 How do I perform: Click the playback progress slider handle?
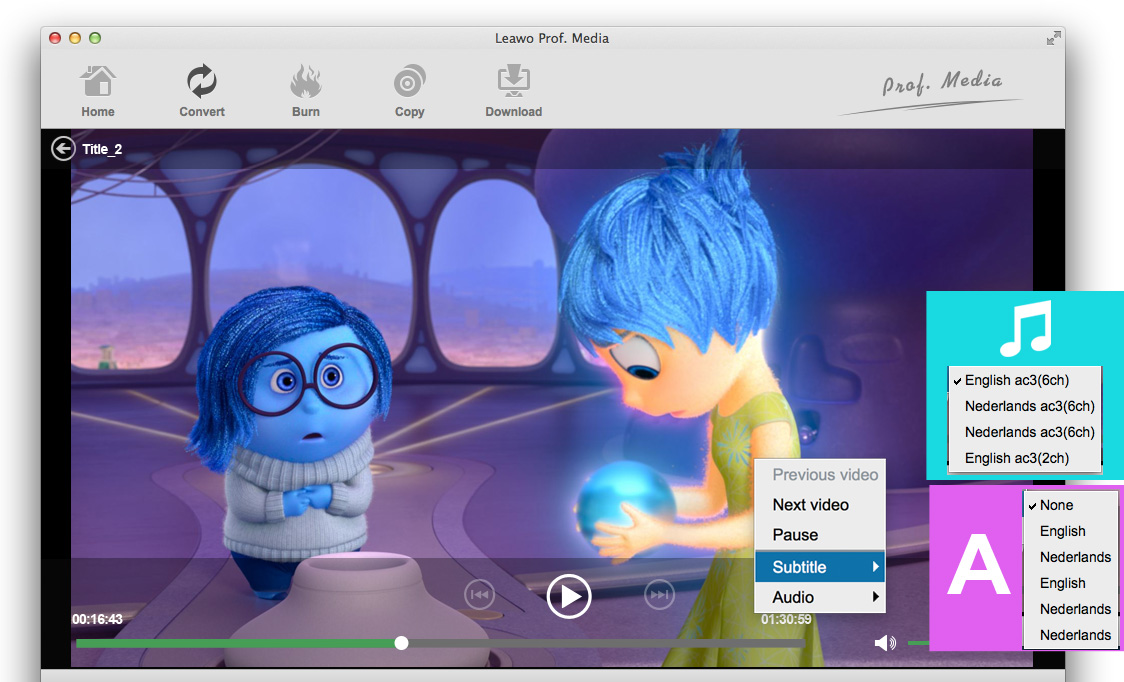pyautogui.click(x=401, y=643)
